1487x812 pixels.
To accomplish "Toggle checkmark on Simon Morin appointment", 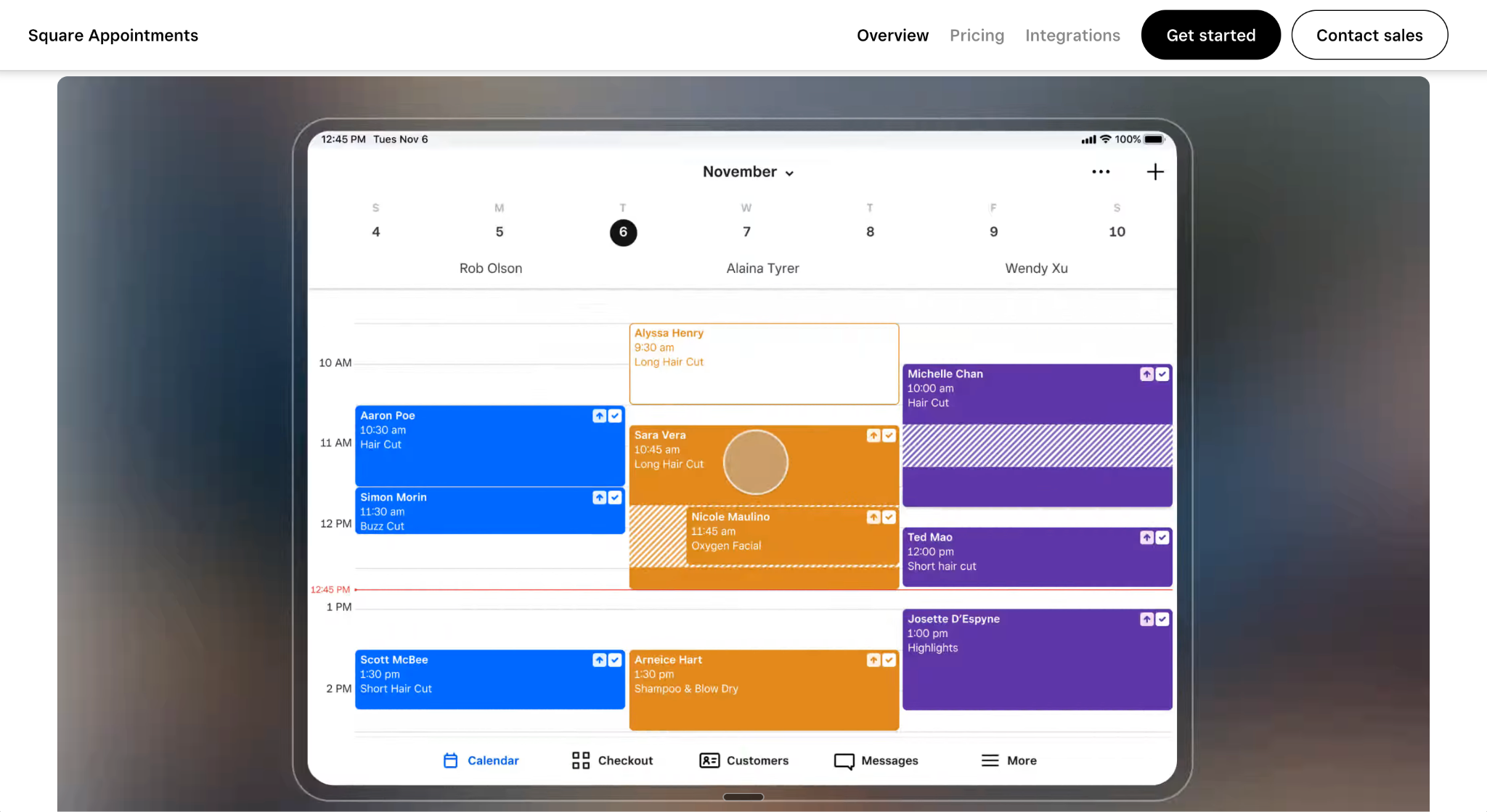I will point(615,498).
